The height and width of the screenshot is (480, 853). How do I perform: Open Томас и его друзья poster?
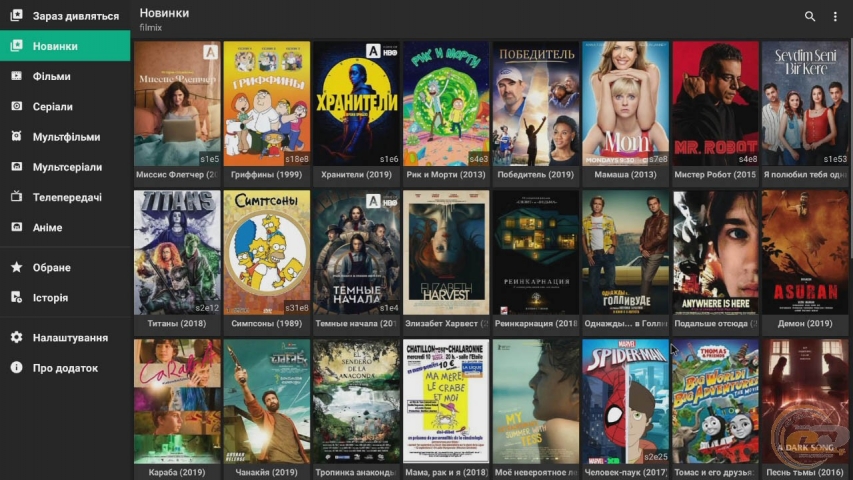coord(715,401)
